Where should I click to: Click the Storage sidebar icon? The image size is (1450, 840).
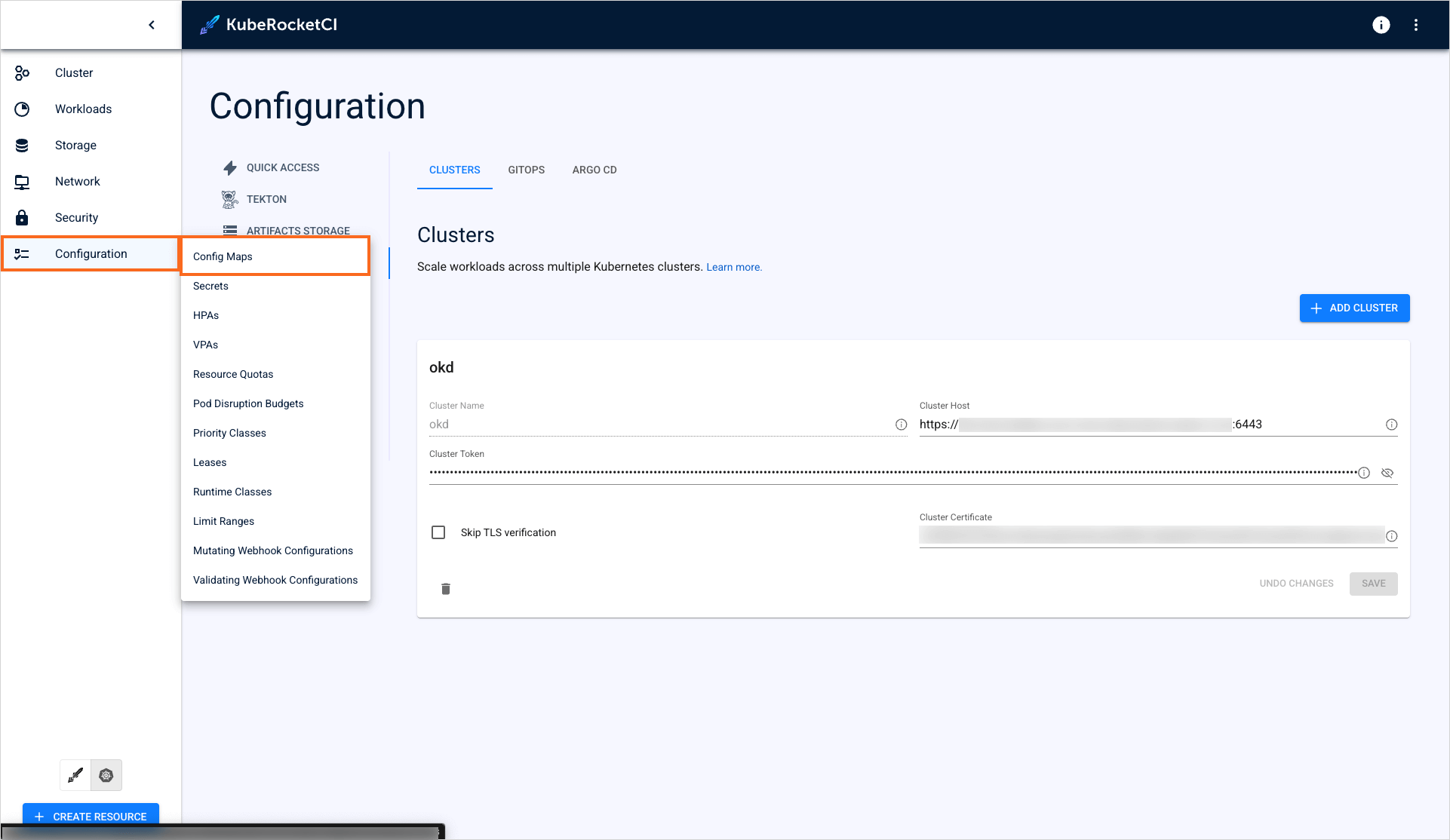[22, 145]
